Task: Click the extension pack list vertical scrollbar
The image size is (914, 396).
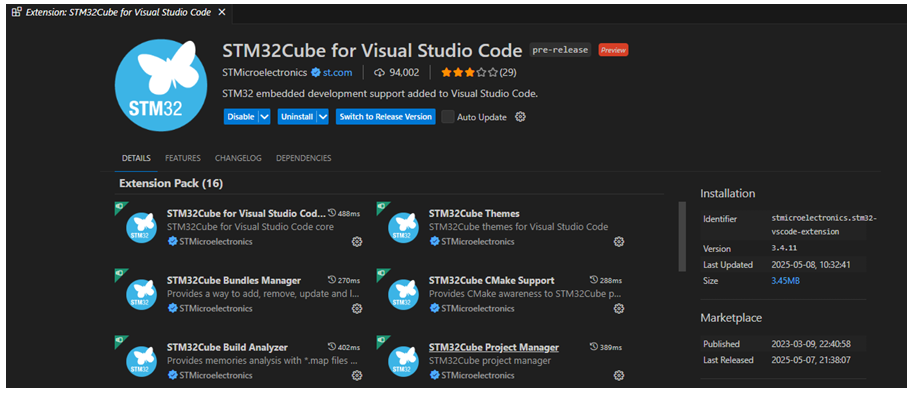Action: click(x=682, y=236)
